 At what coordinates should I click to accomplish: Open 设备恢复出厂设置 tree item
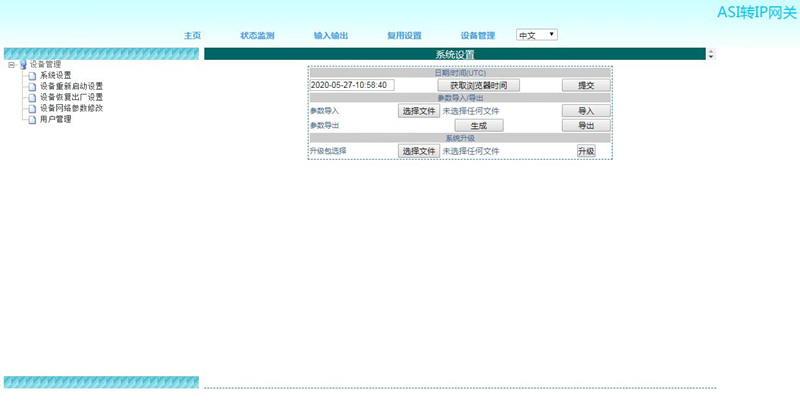(x=71, y=97)
